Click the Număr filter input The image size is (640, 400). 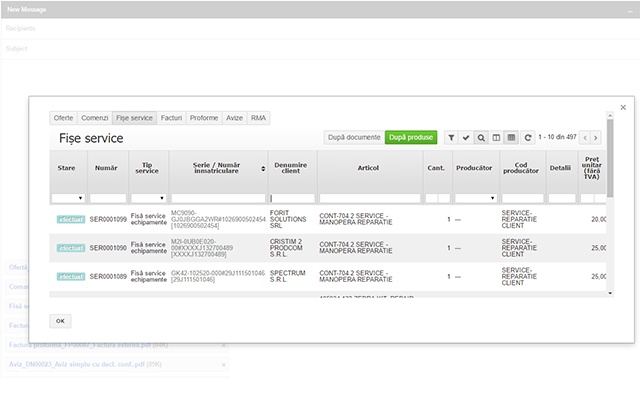[108, 198]
